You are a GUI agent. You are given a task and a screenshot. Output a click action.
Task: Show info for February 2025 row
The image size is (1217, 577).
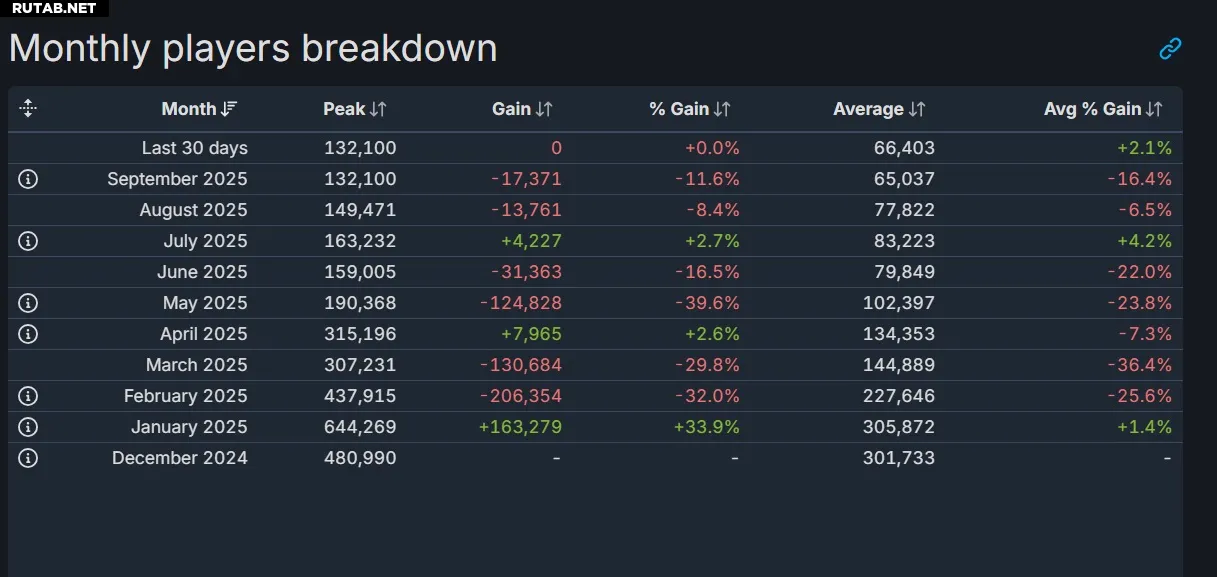28,396
